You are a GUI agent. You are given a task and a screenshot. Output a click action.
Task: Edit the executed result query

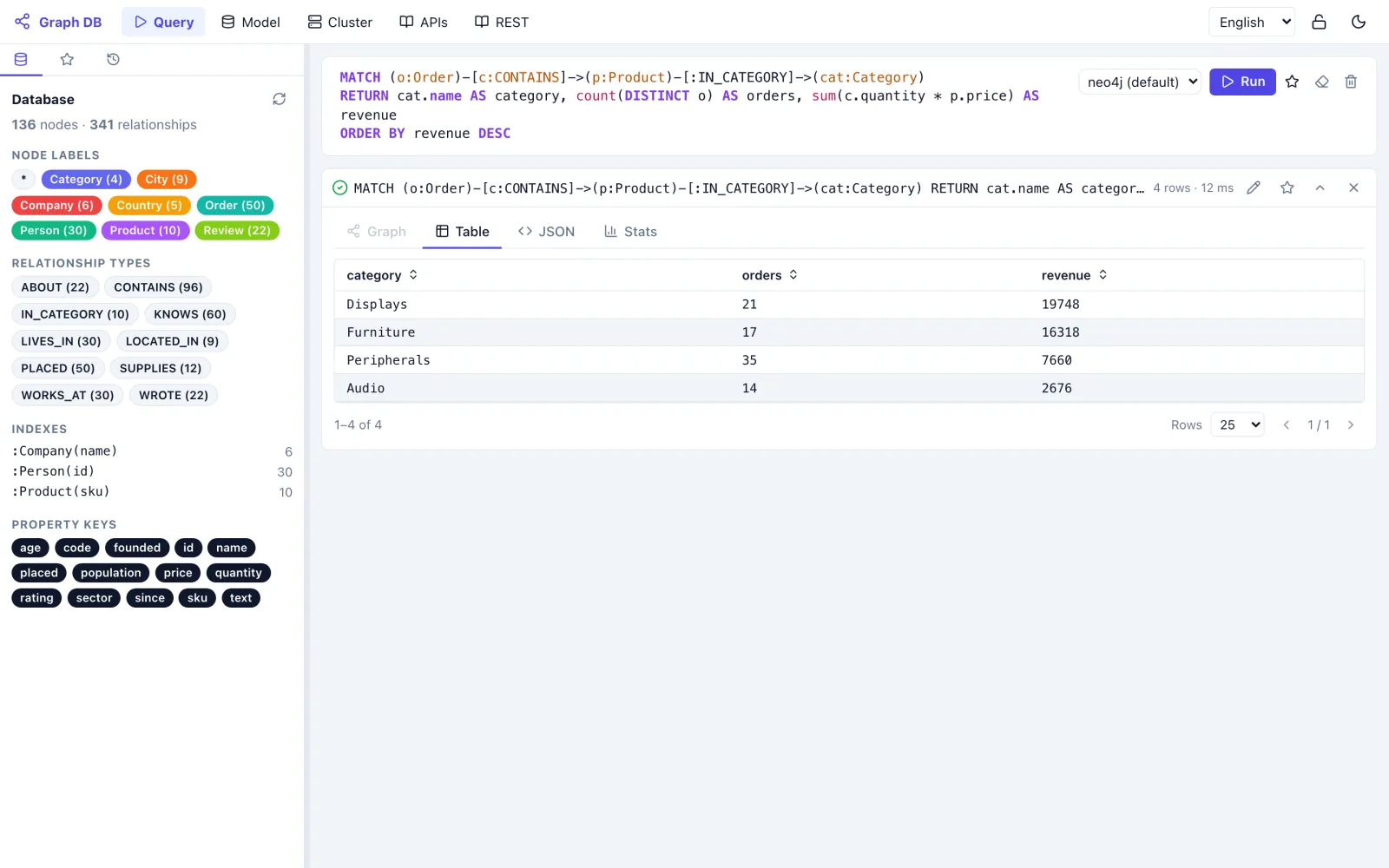(x=1254, y=187)
